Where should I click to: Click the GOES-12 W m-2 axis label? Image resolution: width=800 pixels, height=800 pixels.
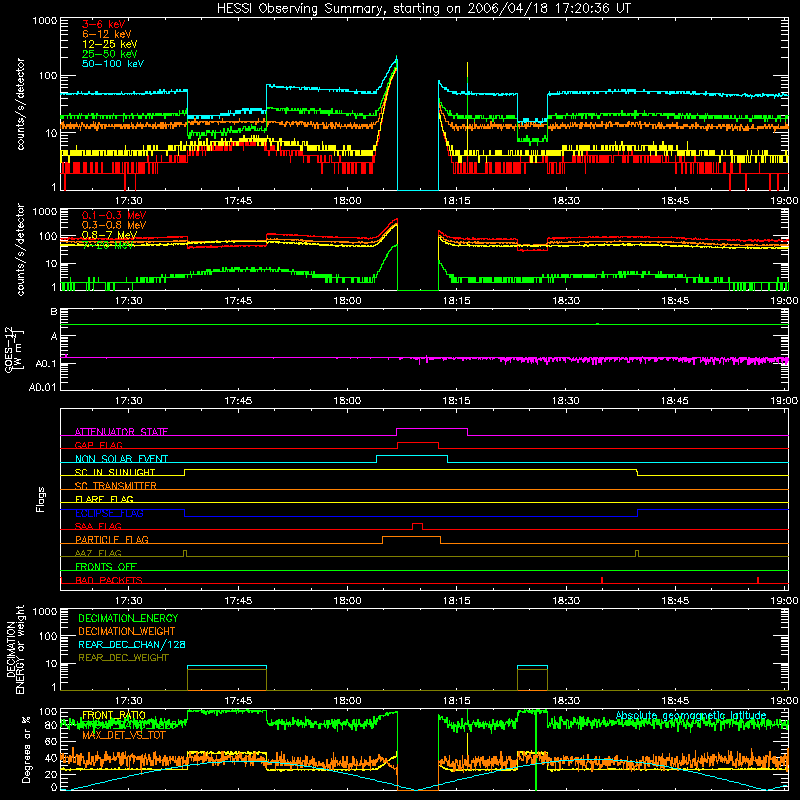click(14, 349)
